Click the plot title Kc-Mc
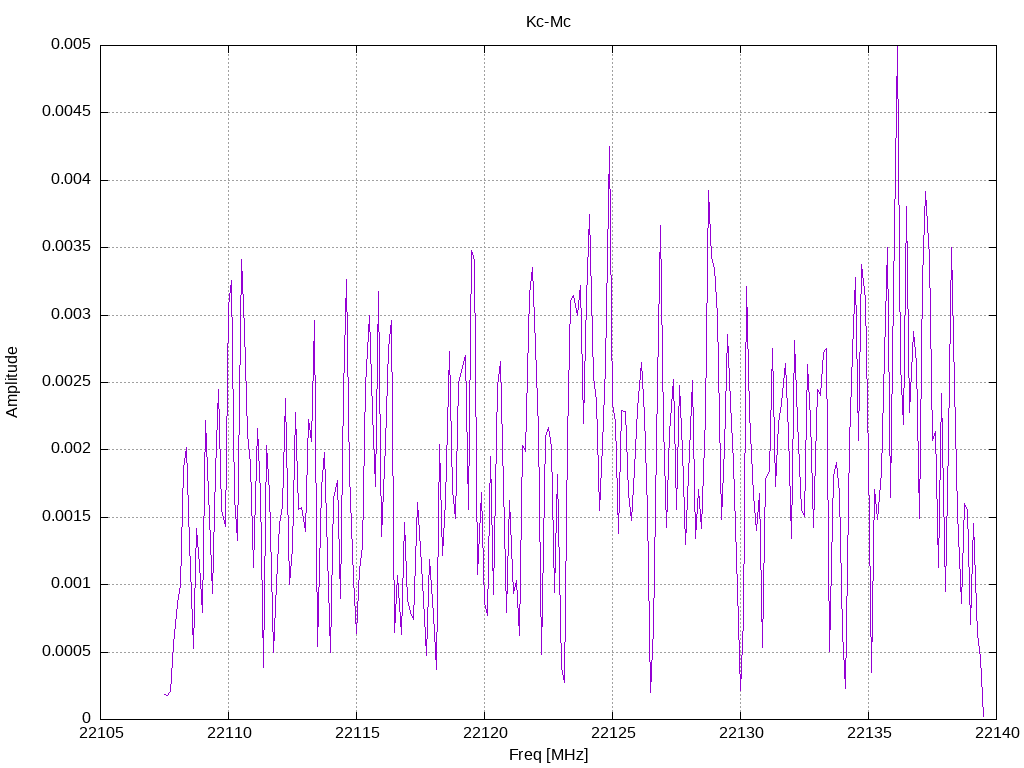The image size is (1024, 768). (548, 22)
